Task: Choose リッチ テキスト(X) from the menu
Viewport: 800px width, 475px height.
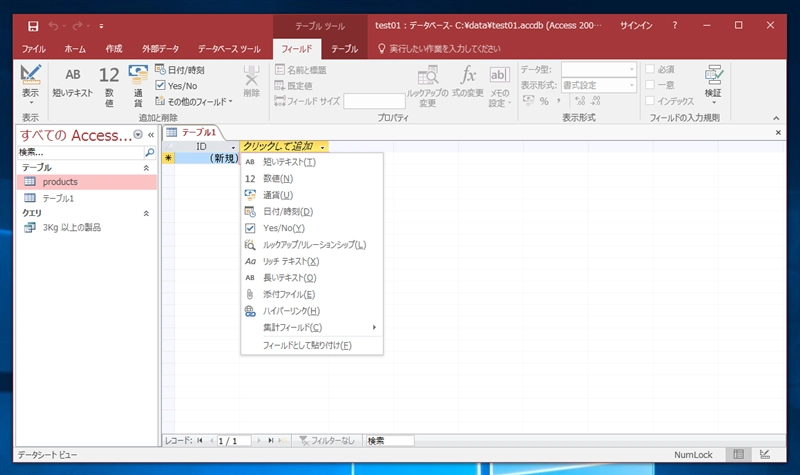Action: pos(312,261)
